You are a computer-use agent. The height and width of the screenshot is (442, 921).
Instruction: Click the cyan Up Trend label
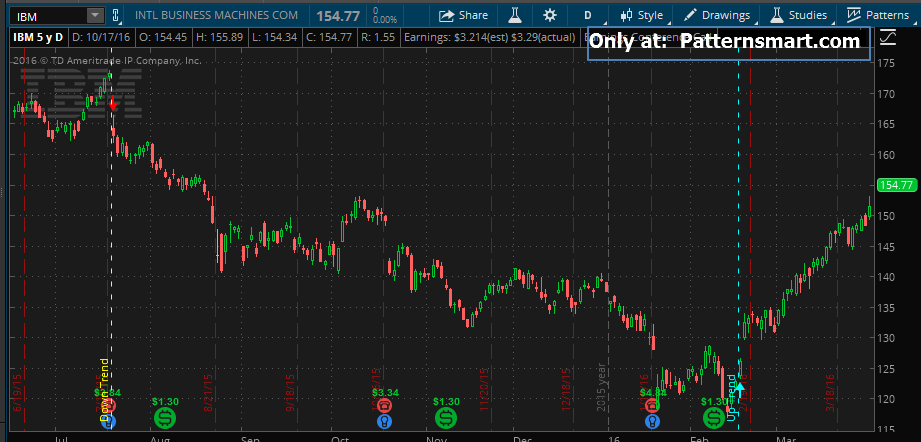[731, 397]
